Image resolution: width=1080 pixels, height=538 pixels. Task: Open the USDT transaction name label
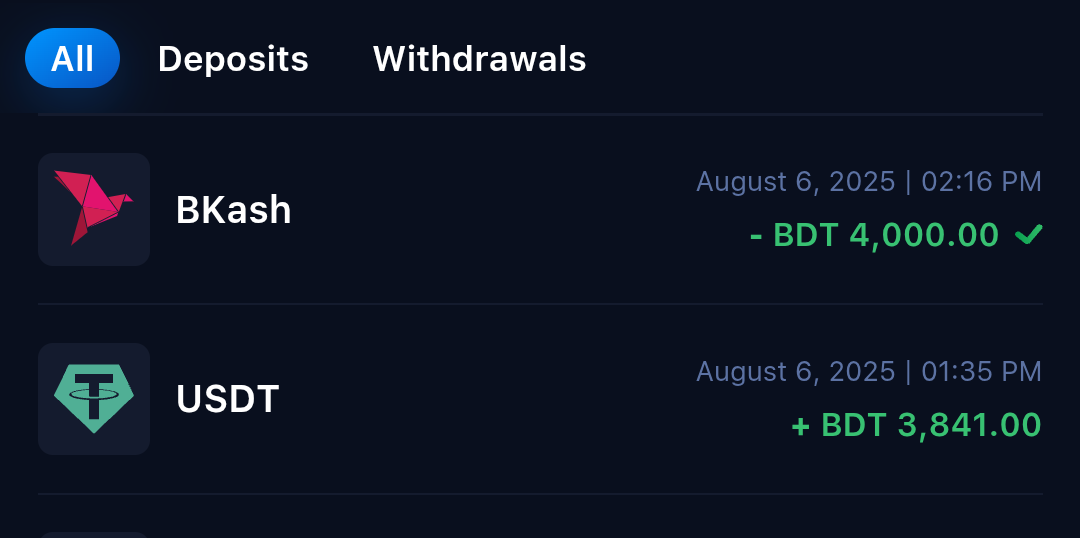pos(227,400)
